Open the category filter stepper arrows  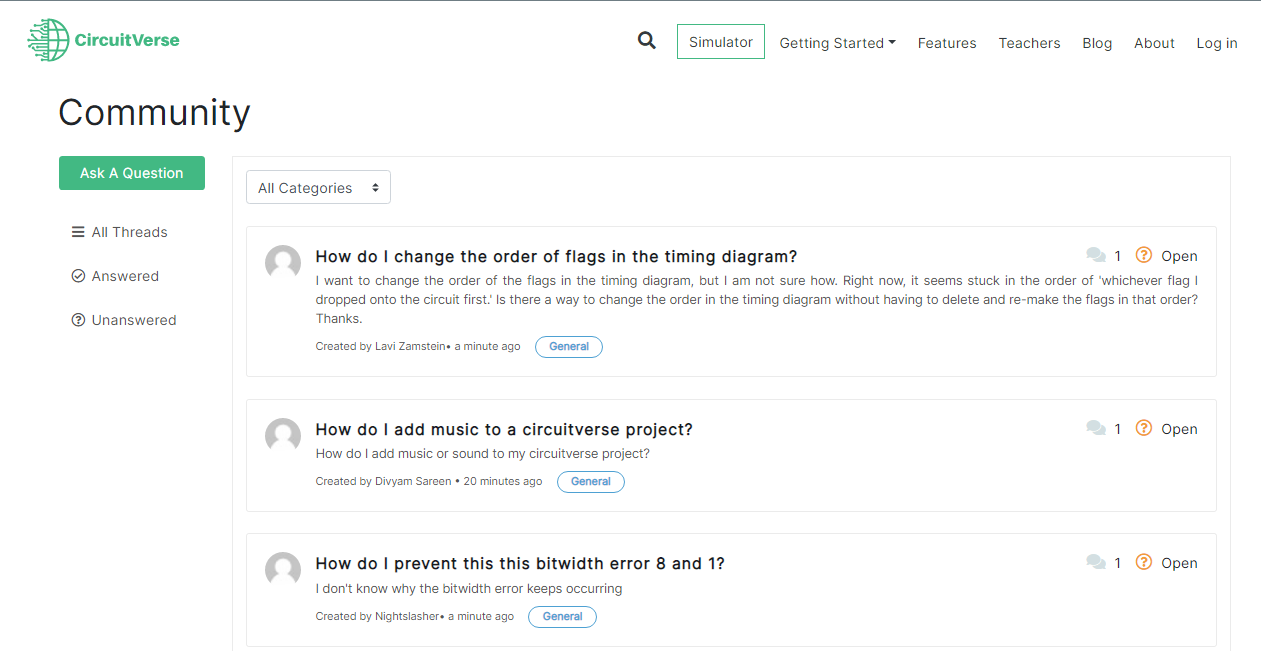(376, 187)
